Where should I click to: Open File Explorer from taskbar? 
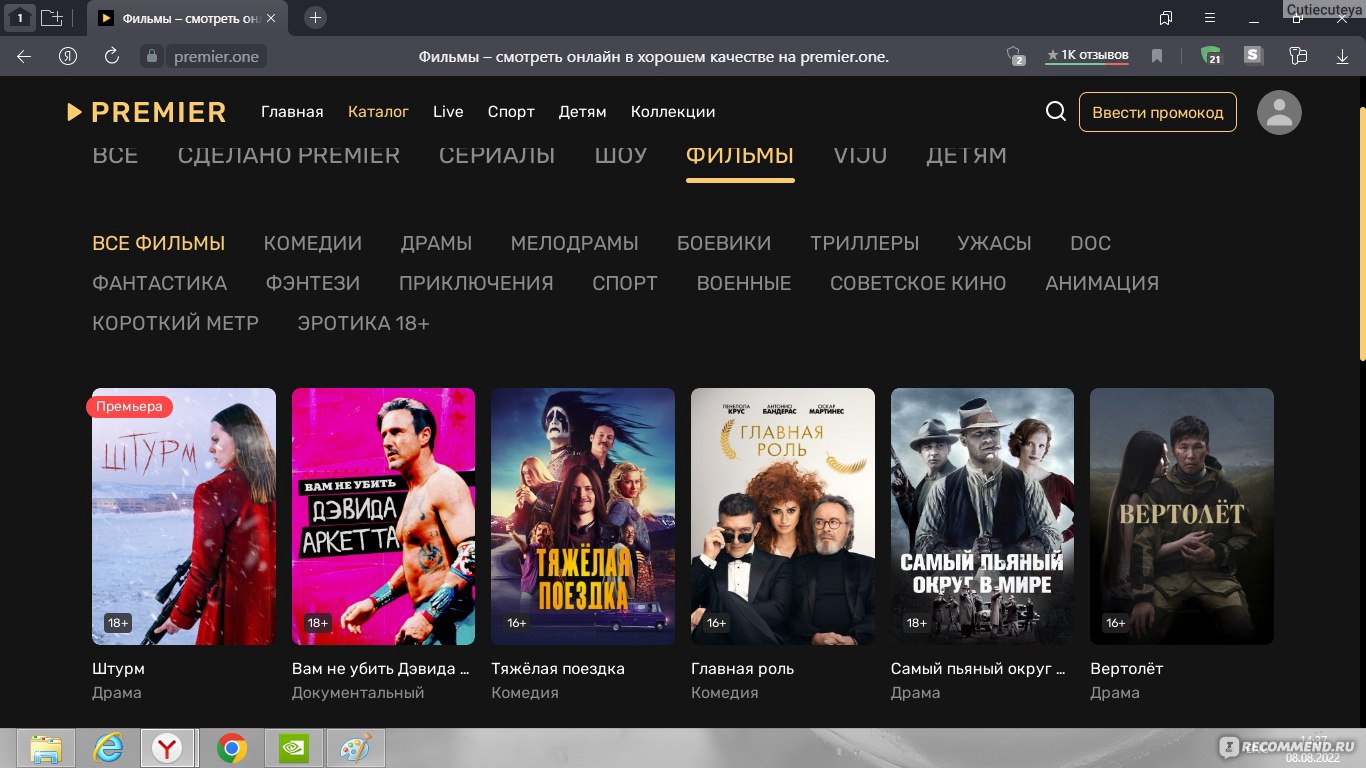point(46,748)
